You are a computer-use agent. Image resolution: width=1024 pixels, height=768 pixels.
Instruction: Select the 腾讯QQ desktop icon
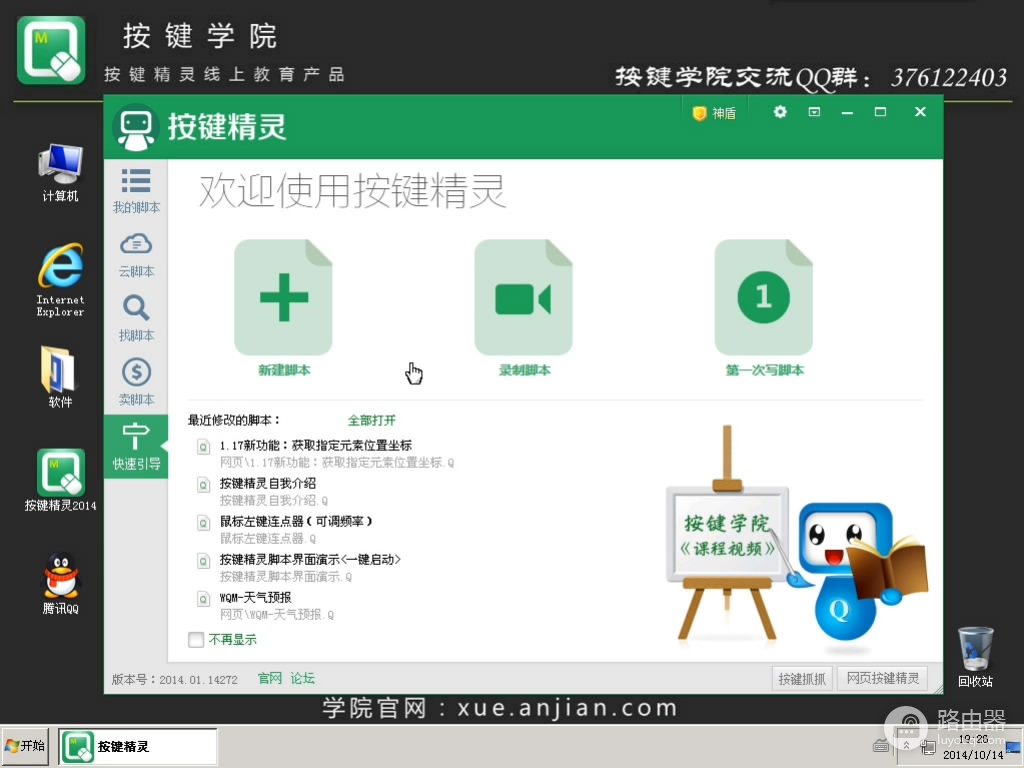(60, 583)
